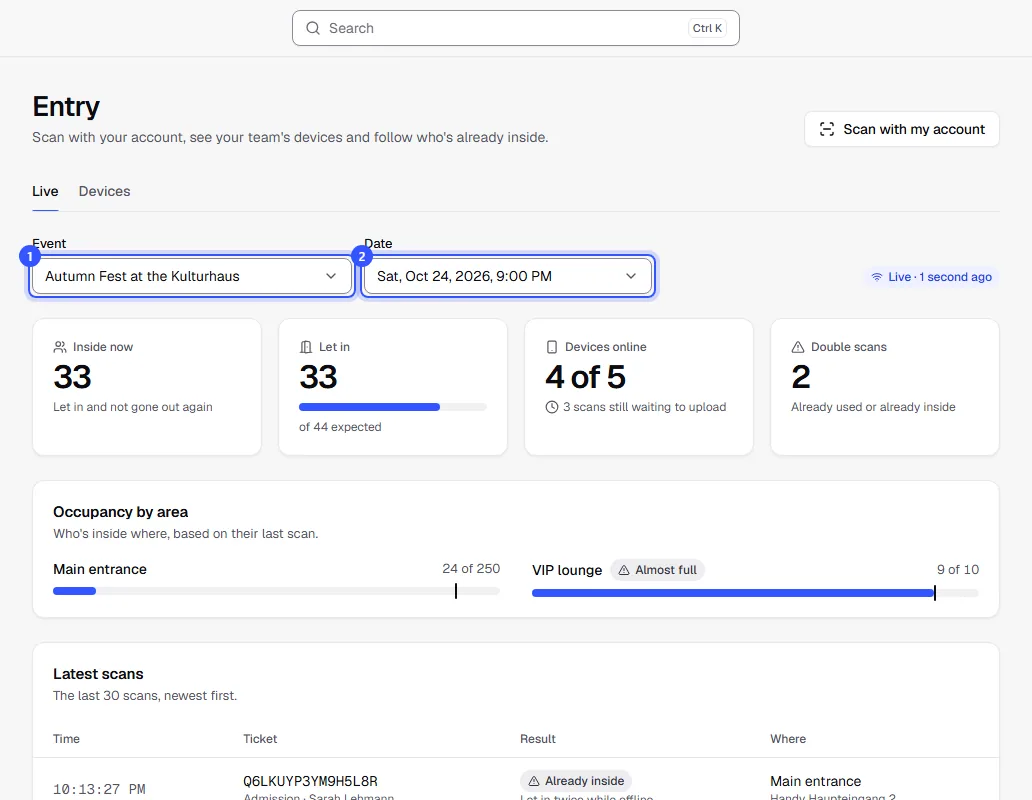Image resolution: width=1032 pixels, height=800 pixels.
Task: Click the Double scans count of 2
Action: 801,377
